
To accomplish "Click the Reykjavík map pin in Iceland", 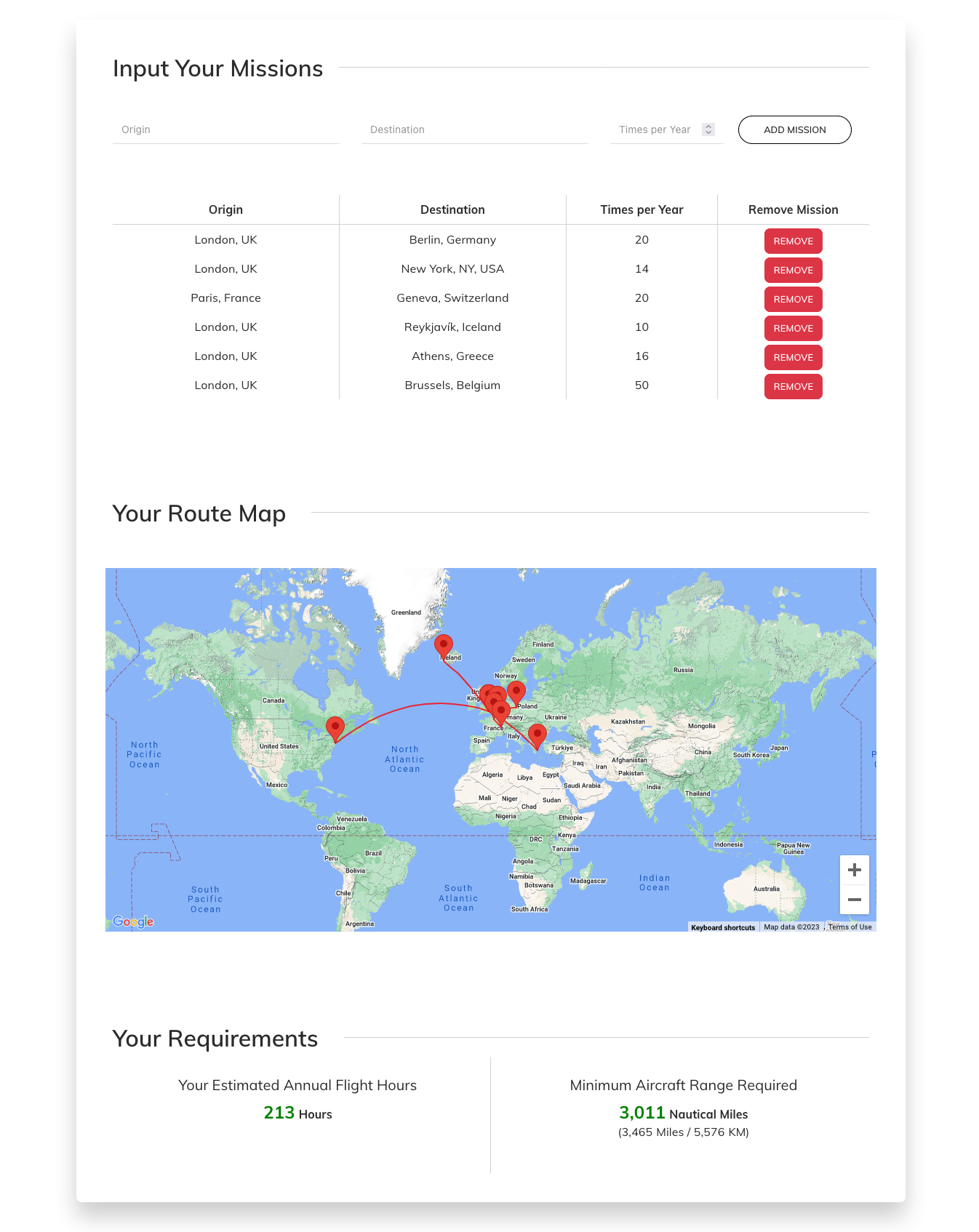I will point(444,647).
